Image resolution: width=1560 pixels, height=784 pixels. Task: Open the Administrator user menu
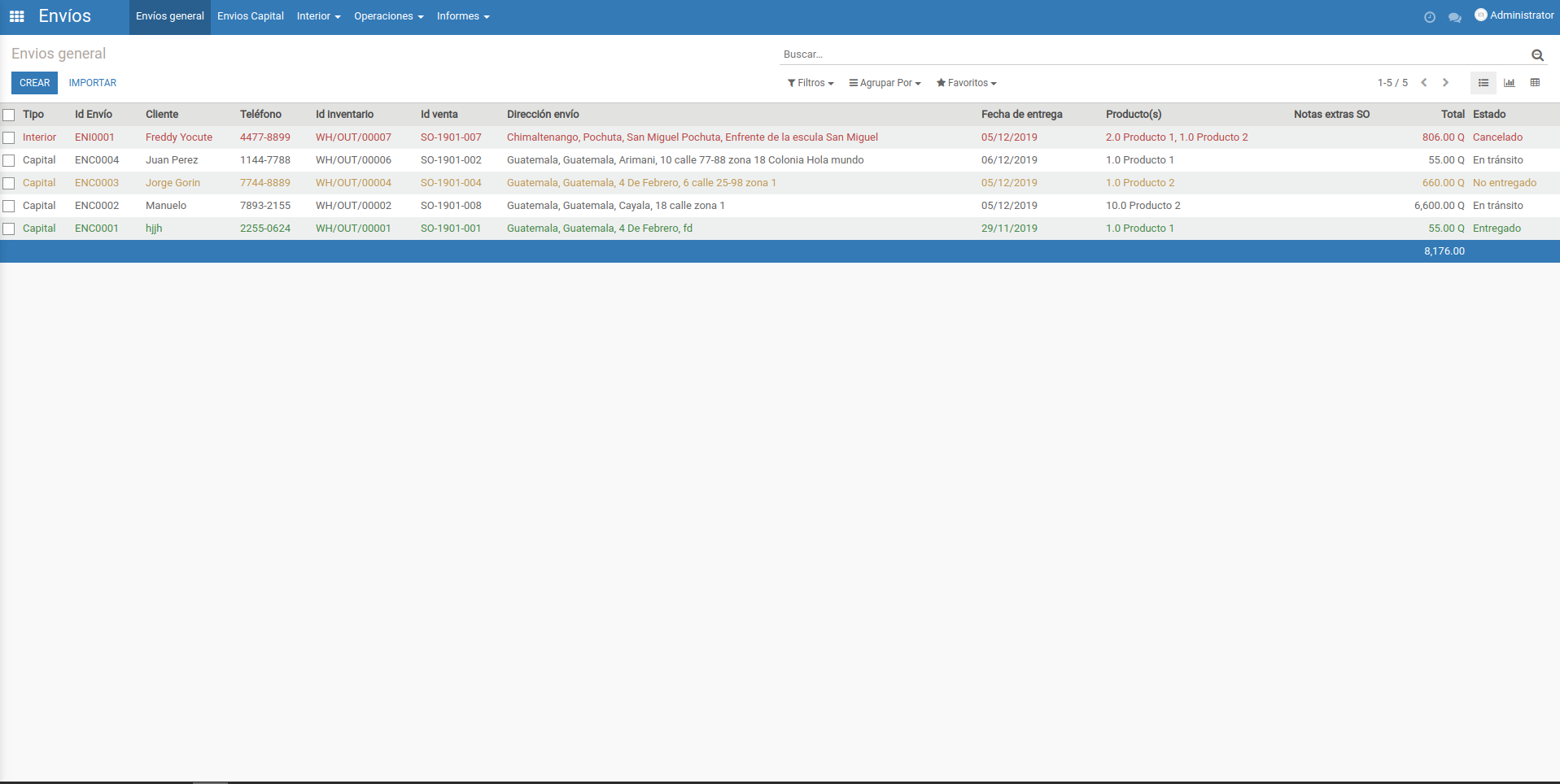[x=1514, y=15]
